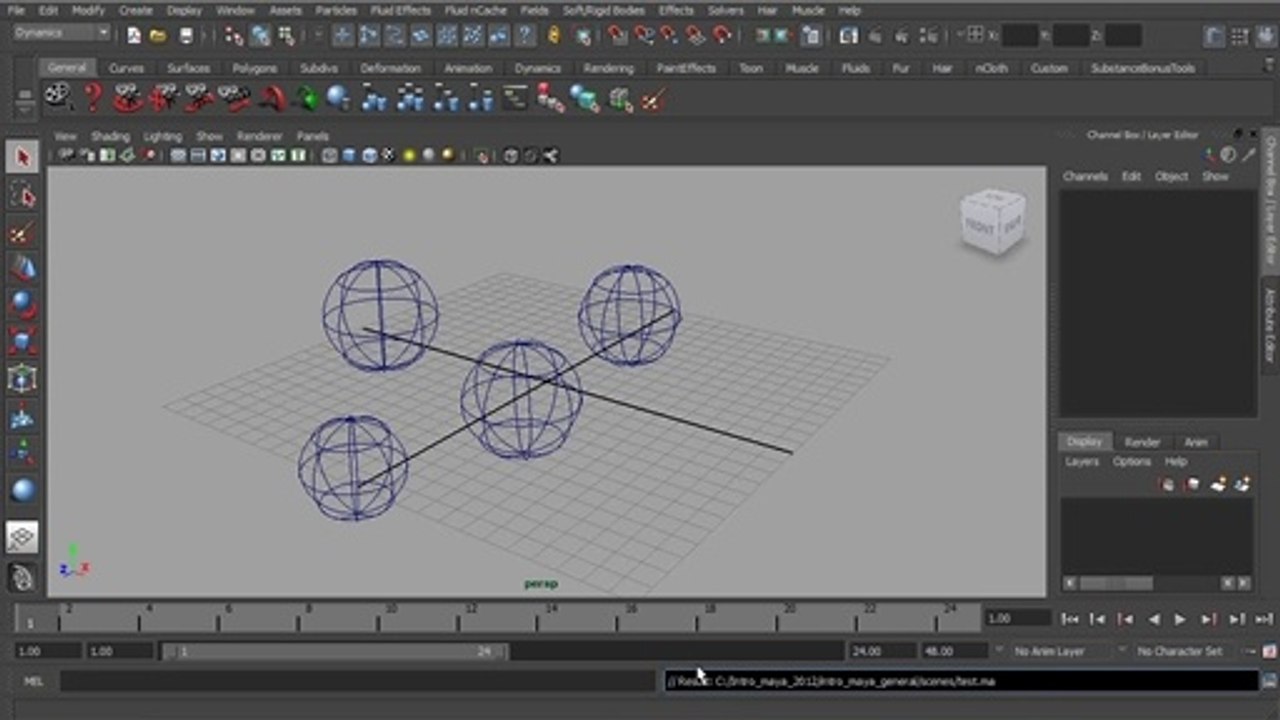
Task: Activate the Select tool arrow
Action: pos(23,157)
